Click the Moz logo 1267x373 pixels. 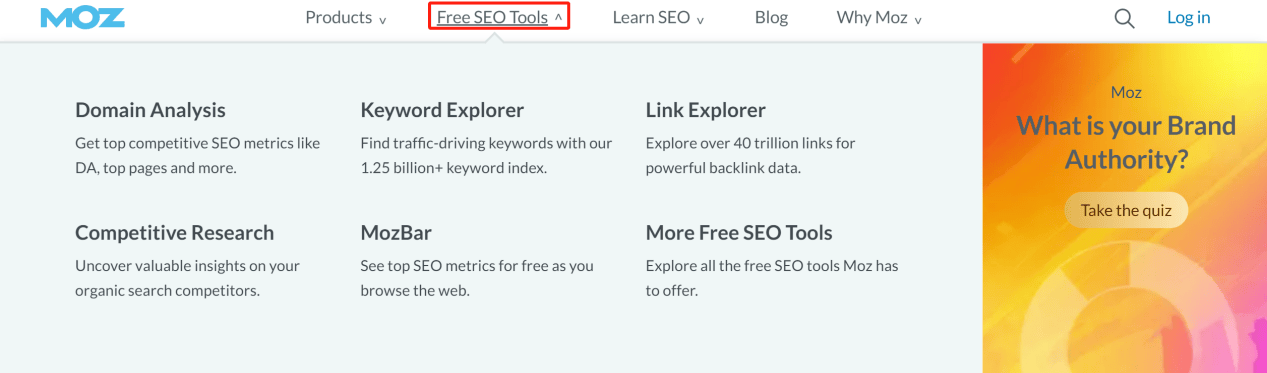[81, 18]
